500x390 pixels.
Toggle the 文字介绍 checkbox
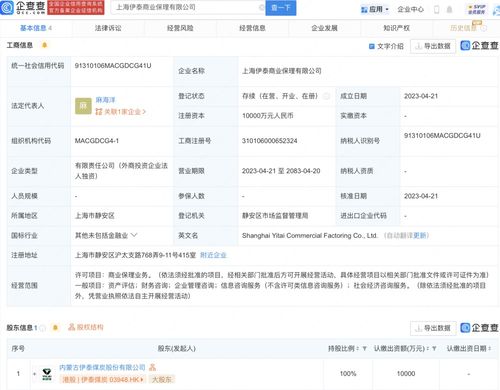pyautogui.click(x=372, y=46)
